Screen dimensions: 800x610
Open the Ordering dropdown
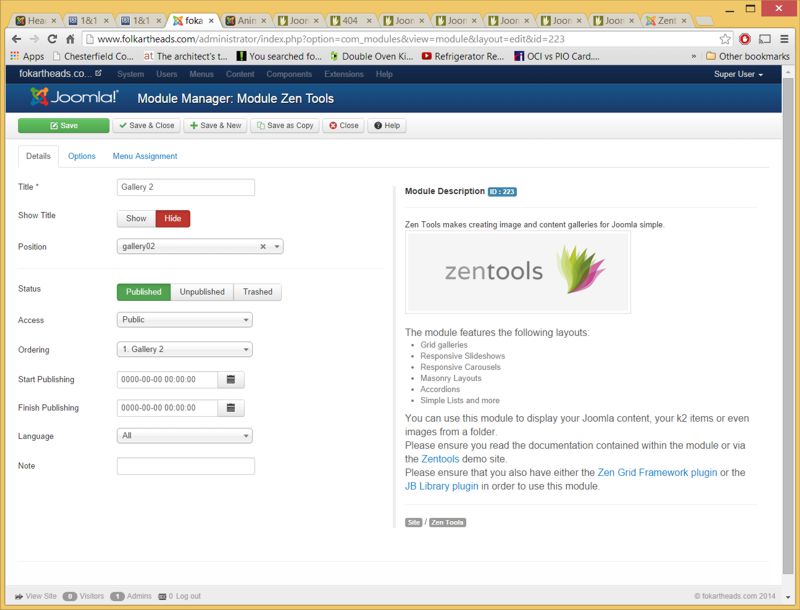[x=185, y=349]
